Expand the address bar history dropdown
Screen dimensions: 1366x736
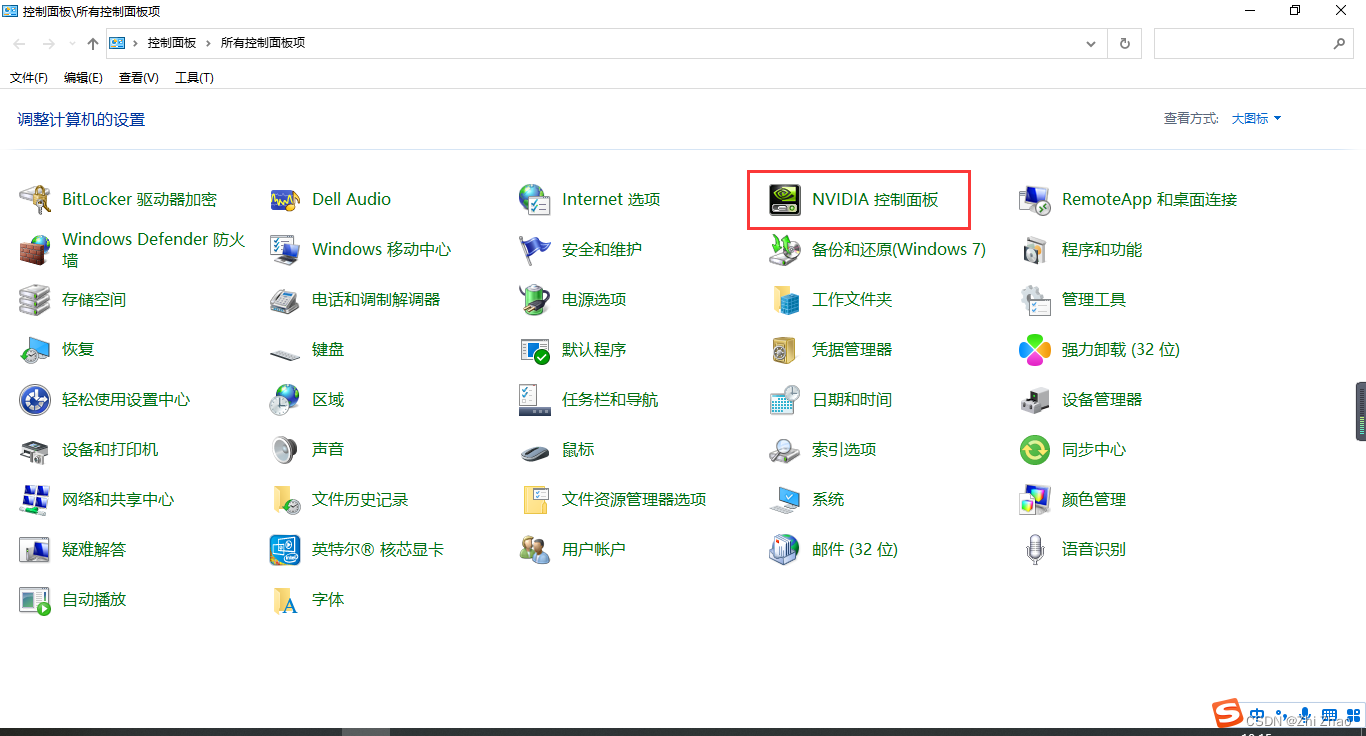tap(1091, 43)
